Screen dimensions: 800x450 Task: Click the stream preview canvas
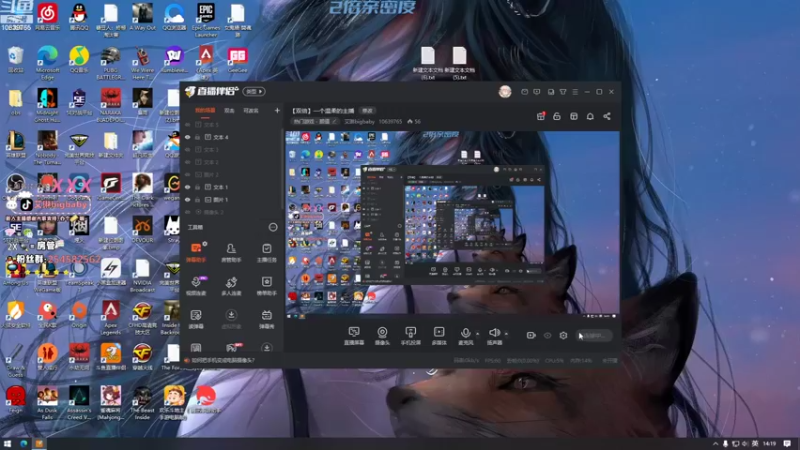click(452, 225)
